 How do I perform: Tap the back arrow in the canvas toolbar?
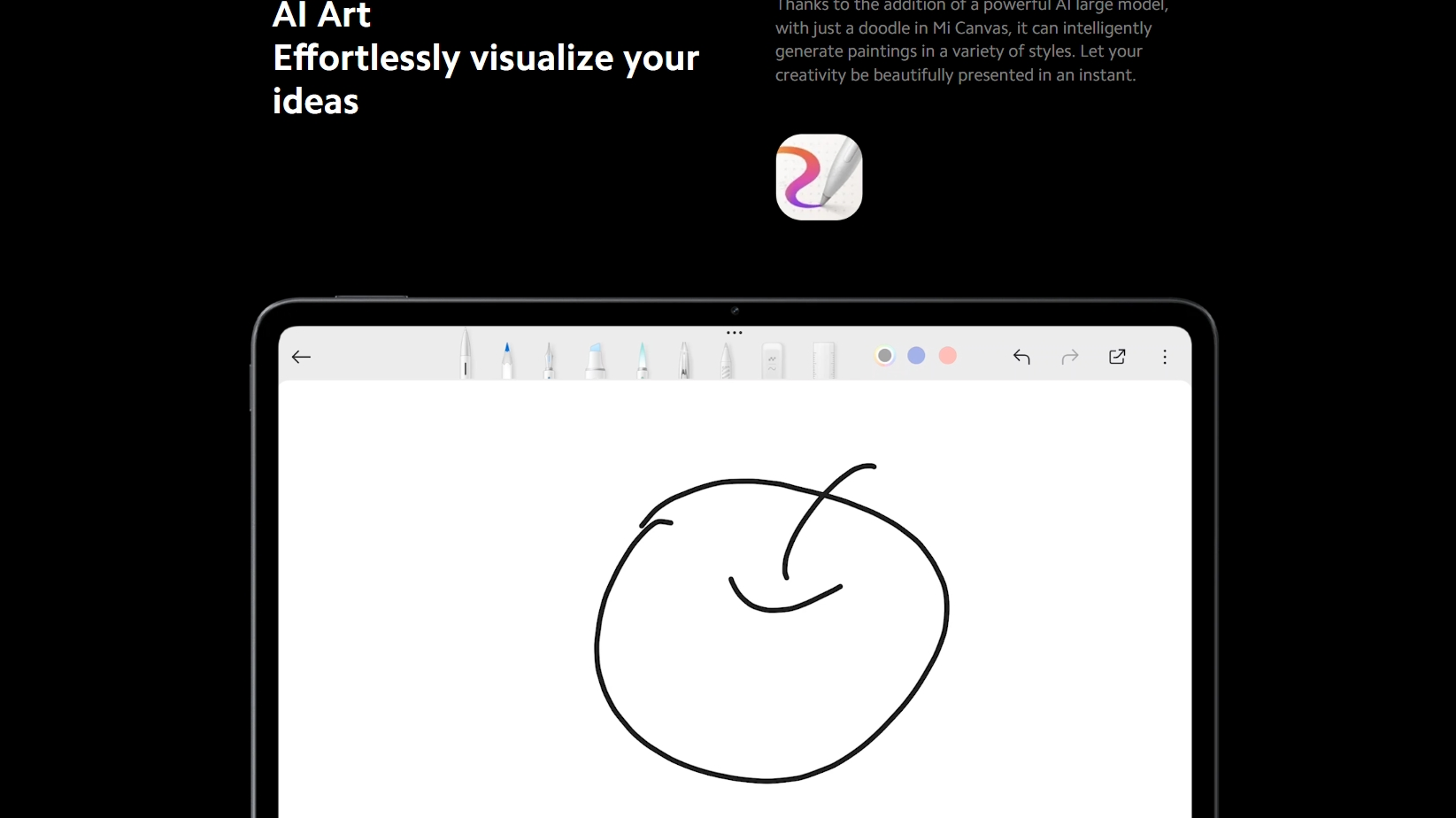(301, 357)
